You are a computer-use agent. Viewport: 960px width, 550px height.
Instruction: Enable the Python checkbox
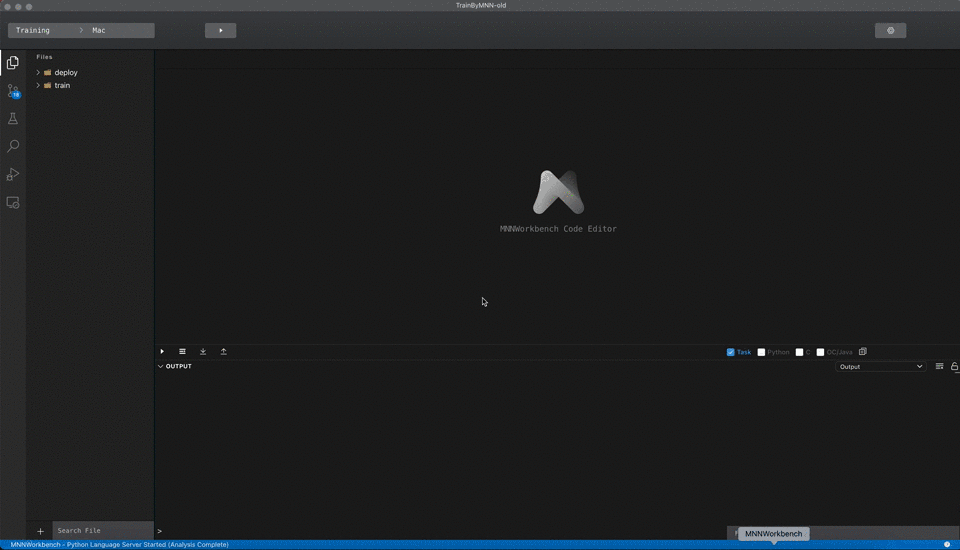point(761,352)
